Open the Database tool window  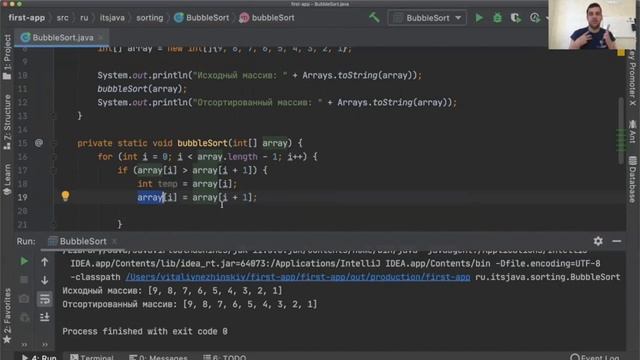point(632,179)
